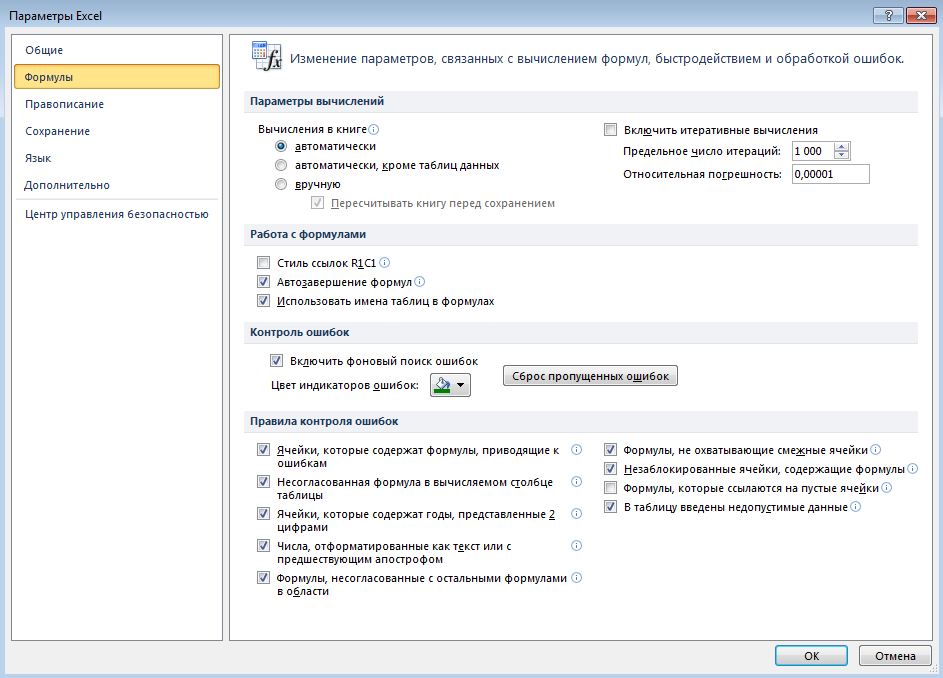Click info icon next to Вычисления в книге
Viewport: 943px width, 678px height.
[373, 129]
